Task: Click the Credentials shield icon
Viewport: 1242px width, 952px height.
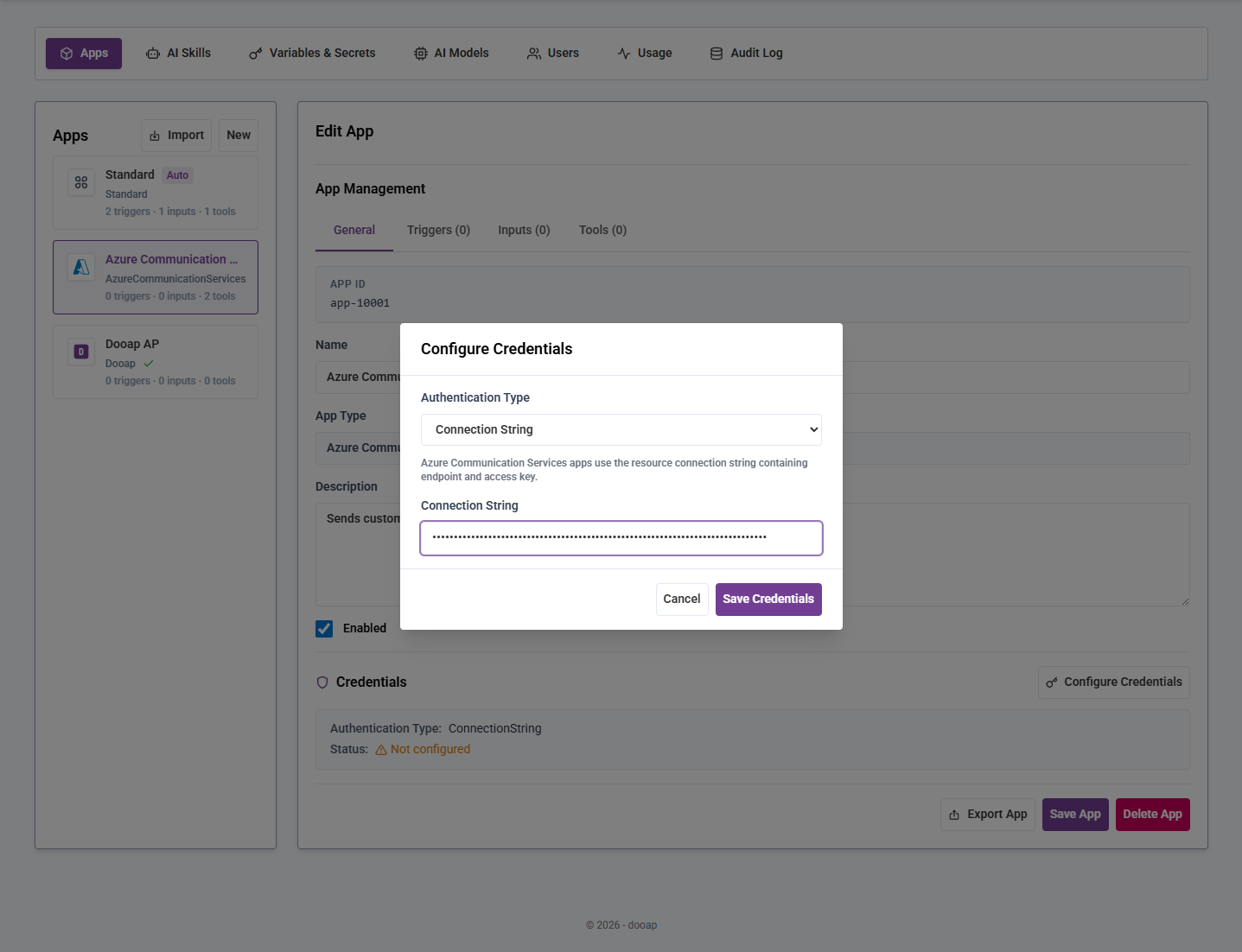Action: pos(322,682)
